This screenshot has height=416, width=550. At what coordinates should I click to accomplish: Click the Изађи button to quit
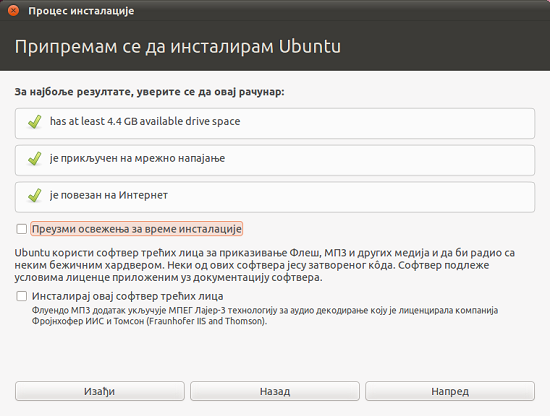(x=100, y=391)
